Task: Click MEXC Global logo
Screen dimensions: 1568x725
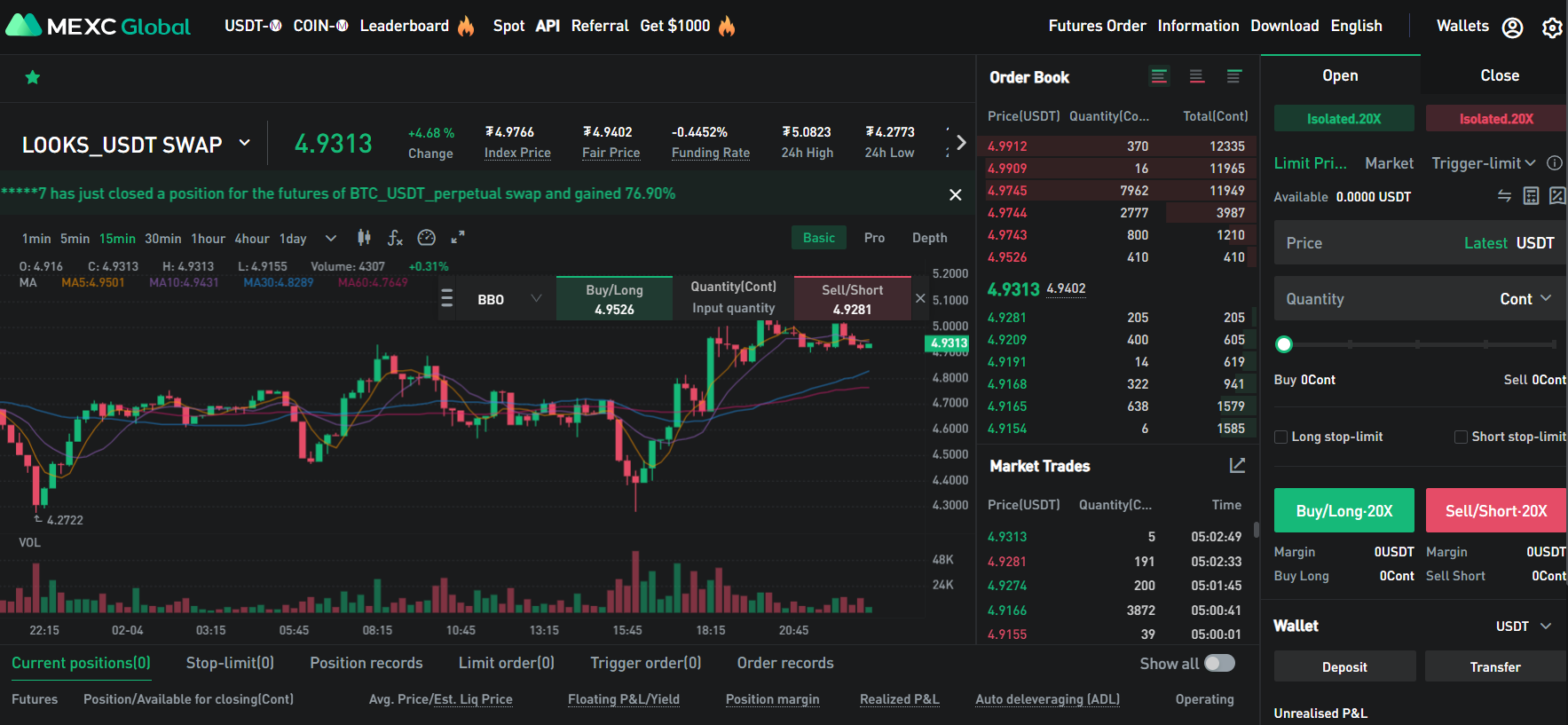Action: pyautogui.click(x=98, y=26)
